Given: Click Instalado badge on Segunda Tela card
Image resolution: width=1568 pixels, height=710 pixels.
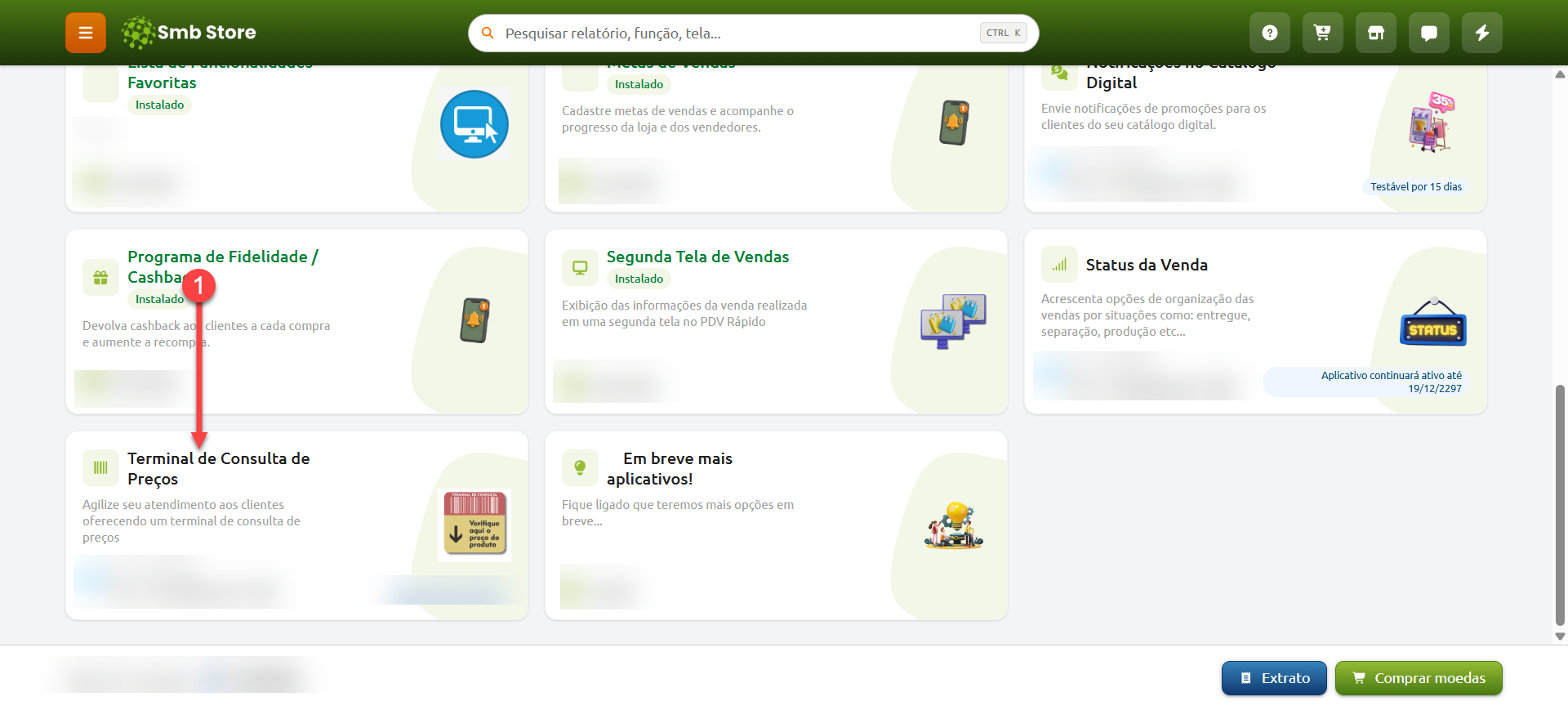Looking at the screenshot, I should point(639,279).
